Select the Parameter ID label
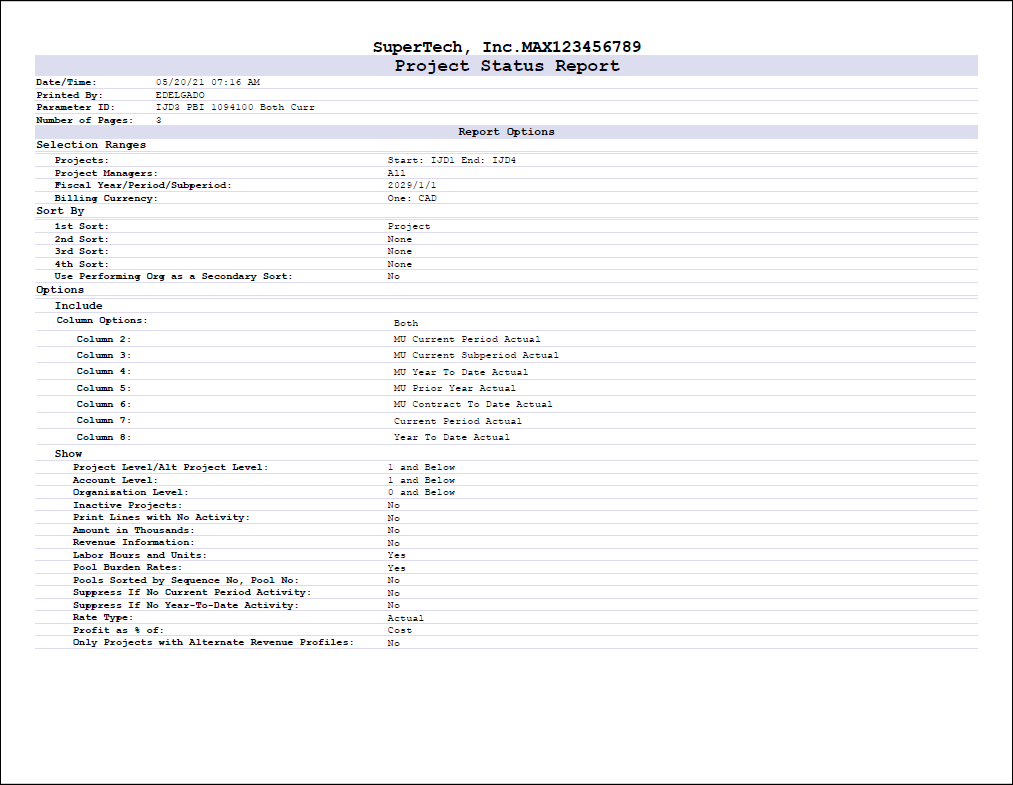 pos(75,107)
